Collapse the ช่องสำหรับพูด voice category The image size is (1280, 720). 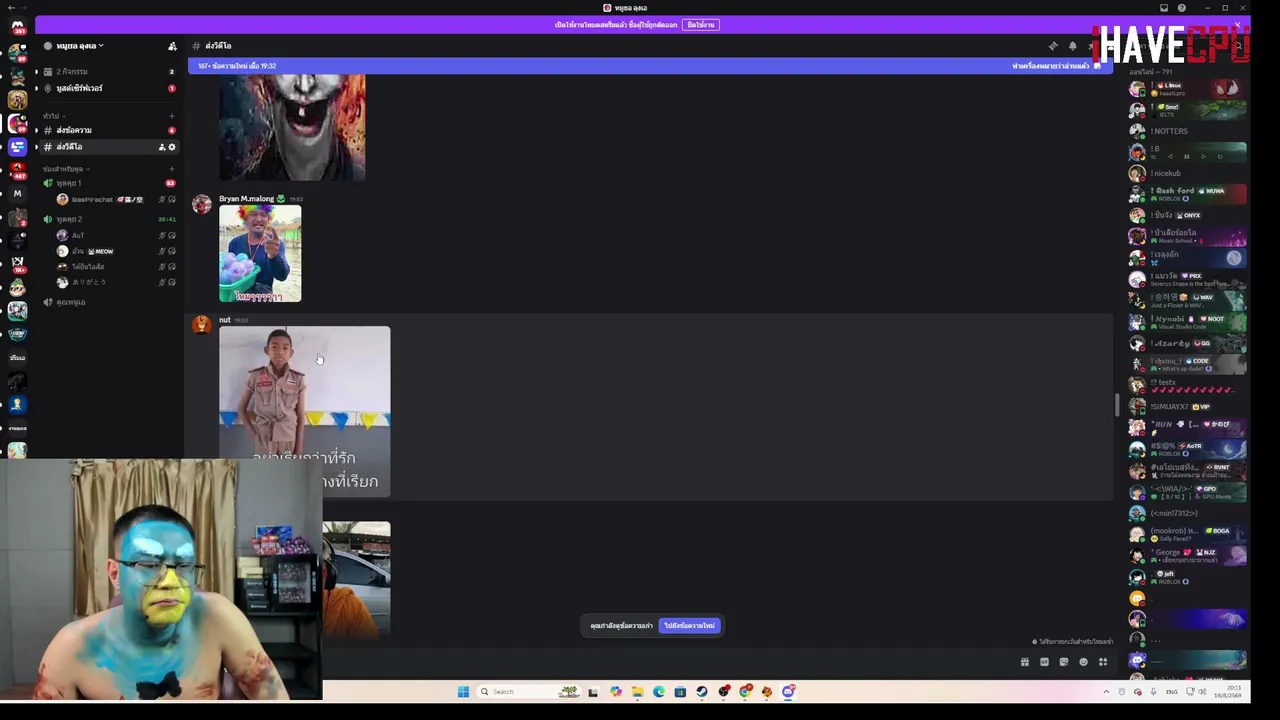(x=64, y=169)
